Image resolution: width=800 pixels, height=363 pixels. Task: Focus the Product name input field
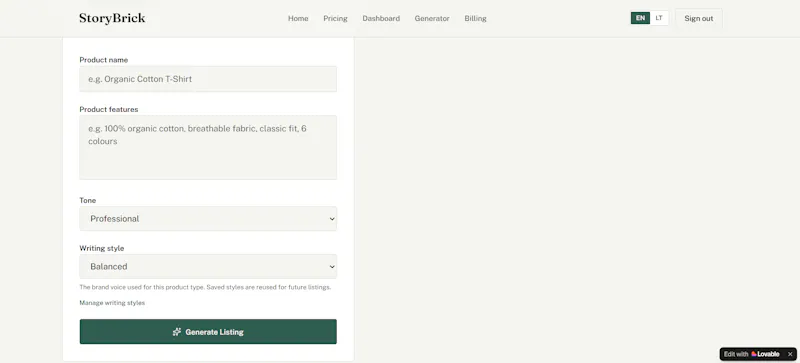208,79
